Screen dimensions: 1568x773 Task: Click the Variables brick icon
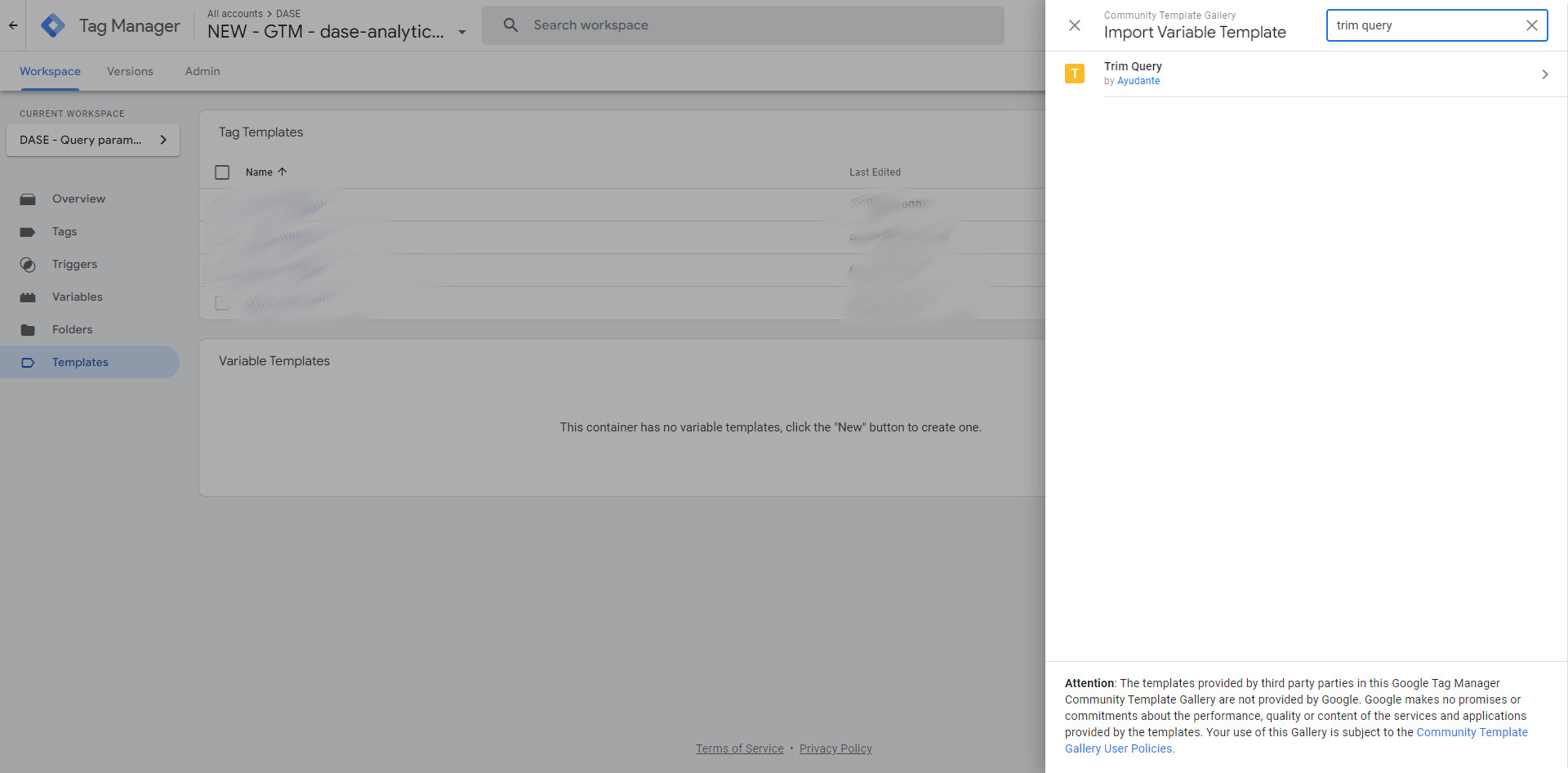point(28,297)
